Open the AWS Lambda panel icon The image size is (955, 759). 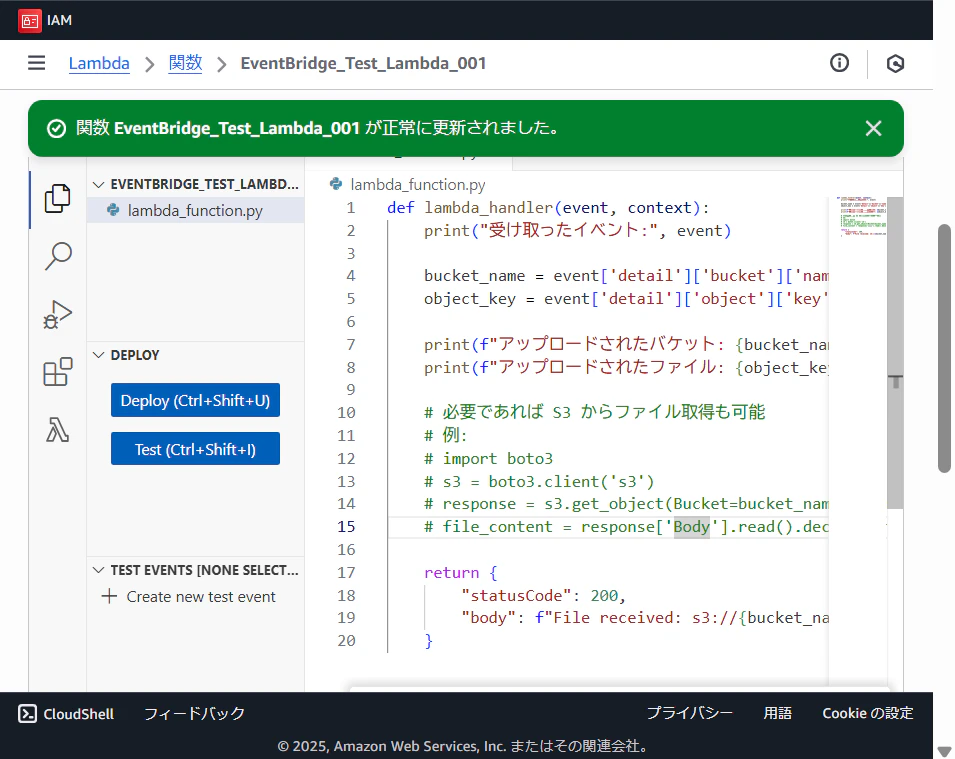58,429
